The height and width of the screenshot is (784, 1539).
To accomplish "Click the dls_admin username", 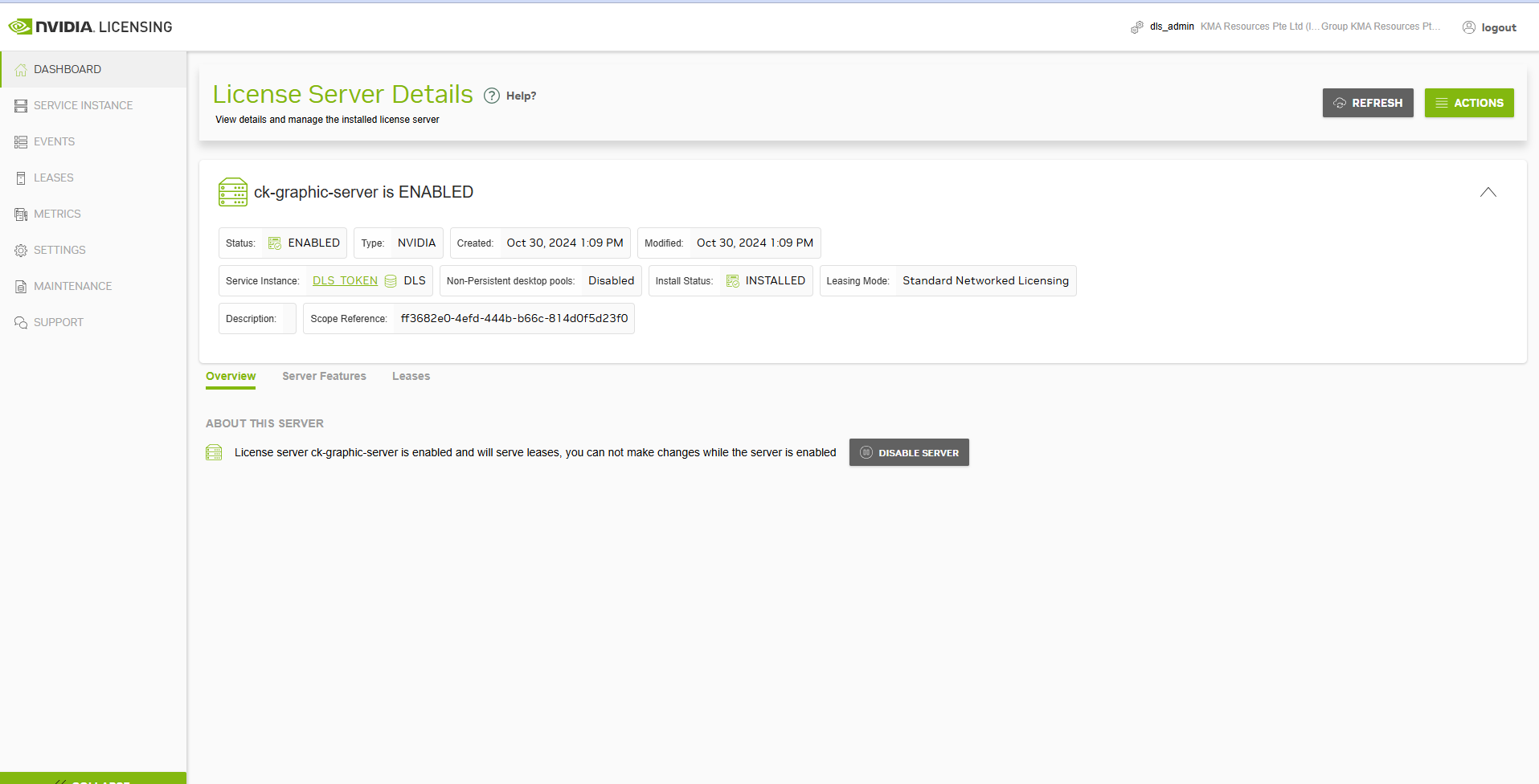I will click(x=1172, y=27).
